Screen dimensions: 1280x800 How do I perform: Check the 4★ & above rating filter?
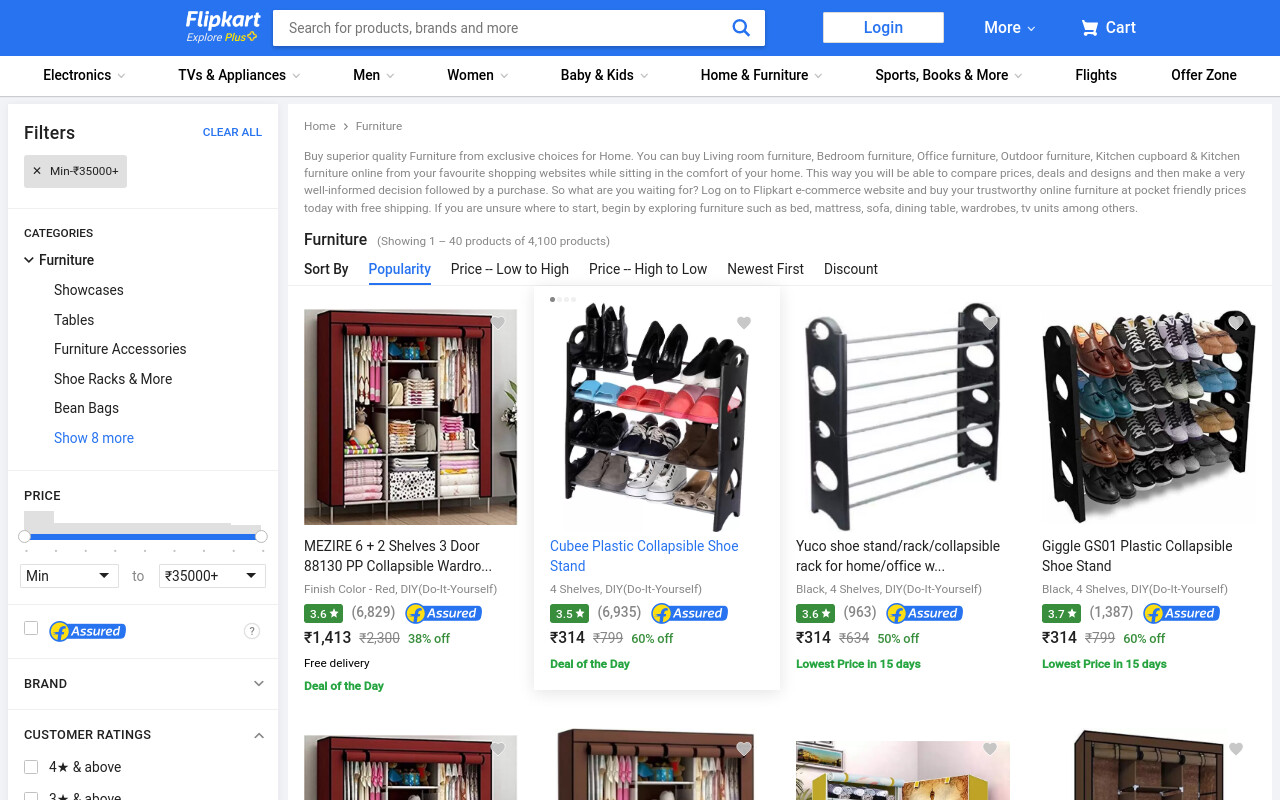(31, 767)
